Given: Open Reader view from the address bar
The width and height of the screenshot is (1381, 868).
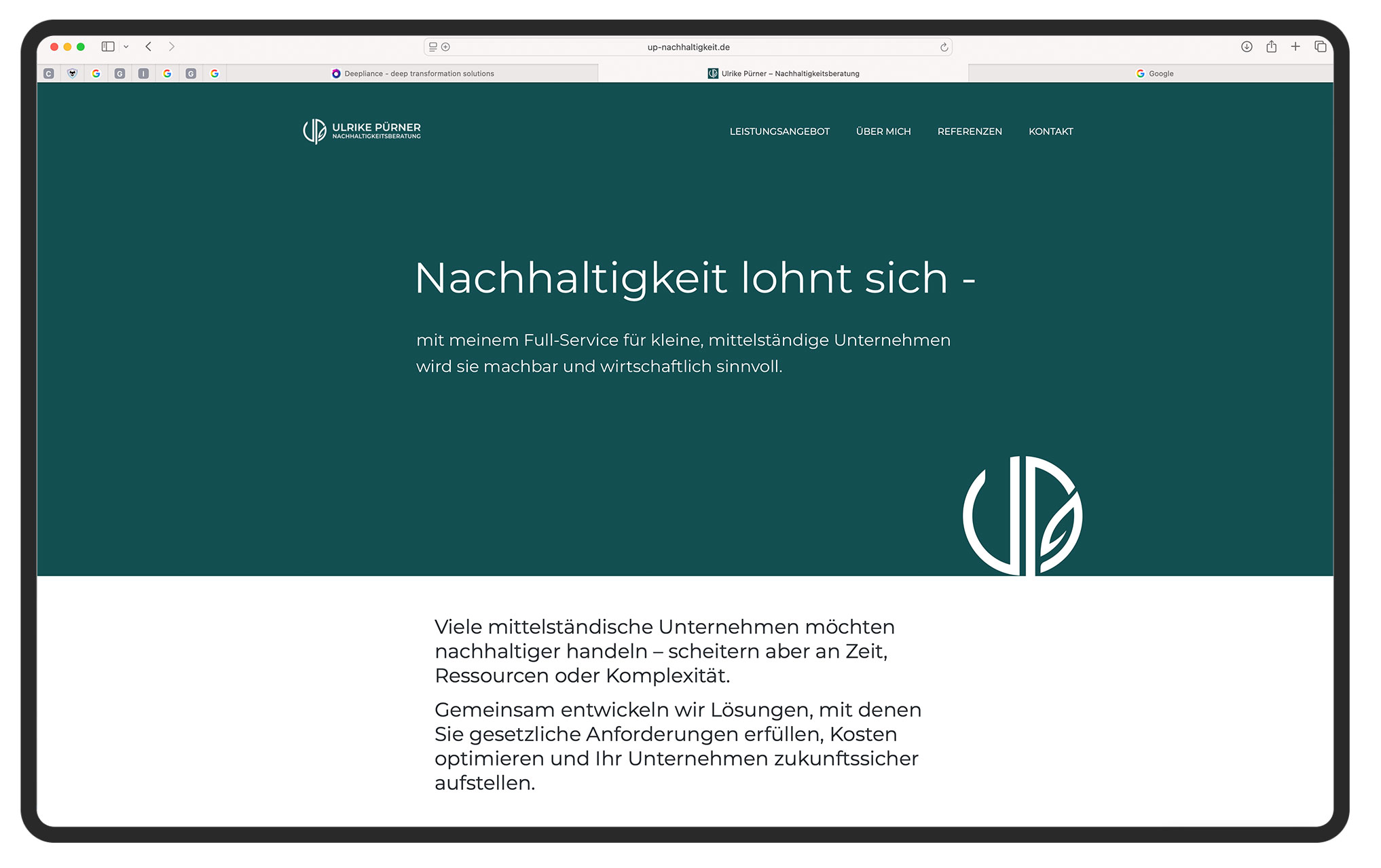Looking at the screenshot, I should tap(432, 47).
